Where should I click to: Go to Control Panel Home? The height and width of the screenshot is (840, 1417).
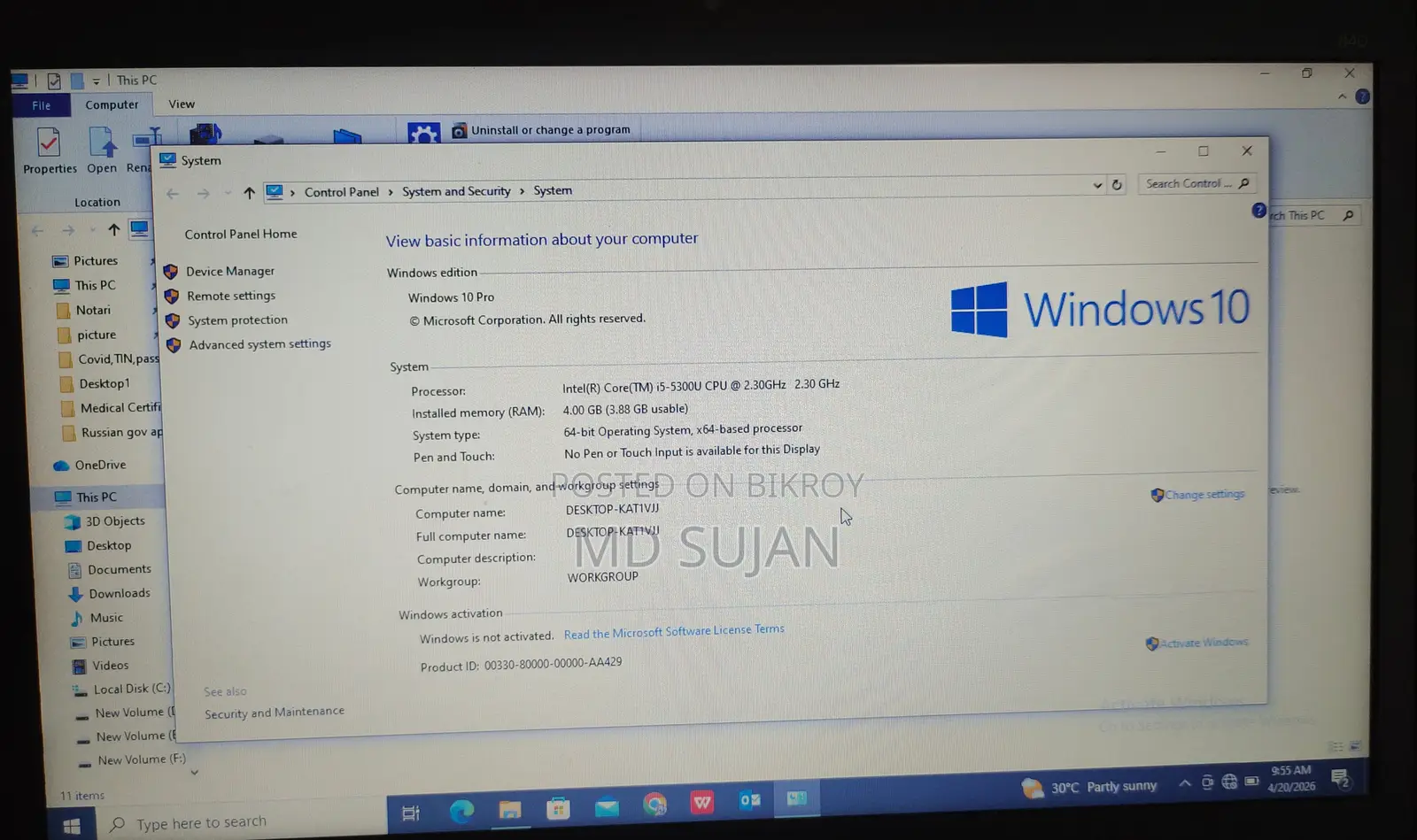(x=241, y=234)
